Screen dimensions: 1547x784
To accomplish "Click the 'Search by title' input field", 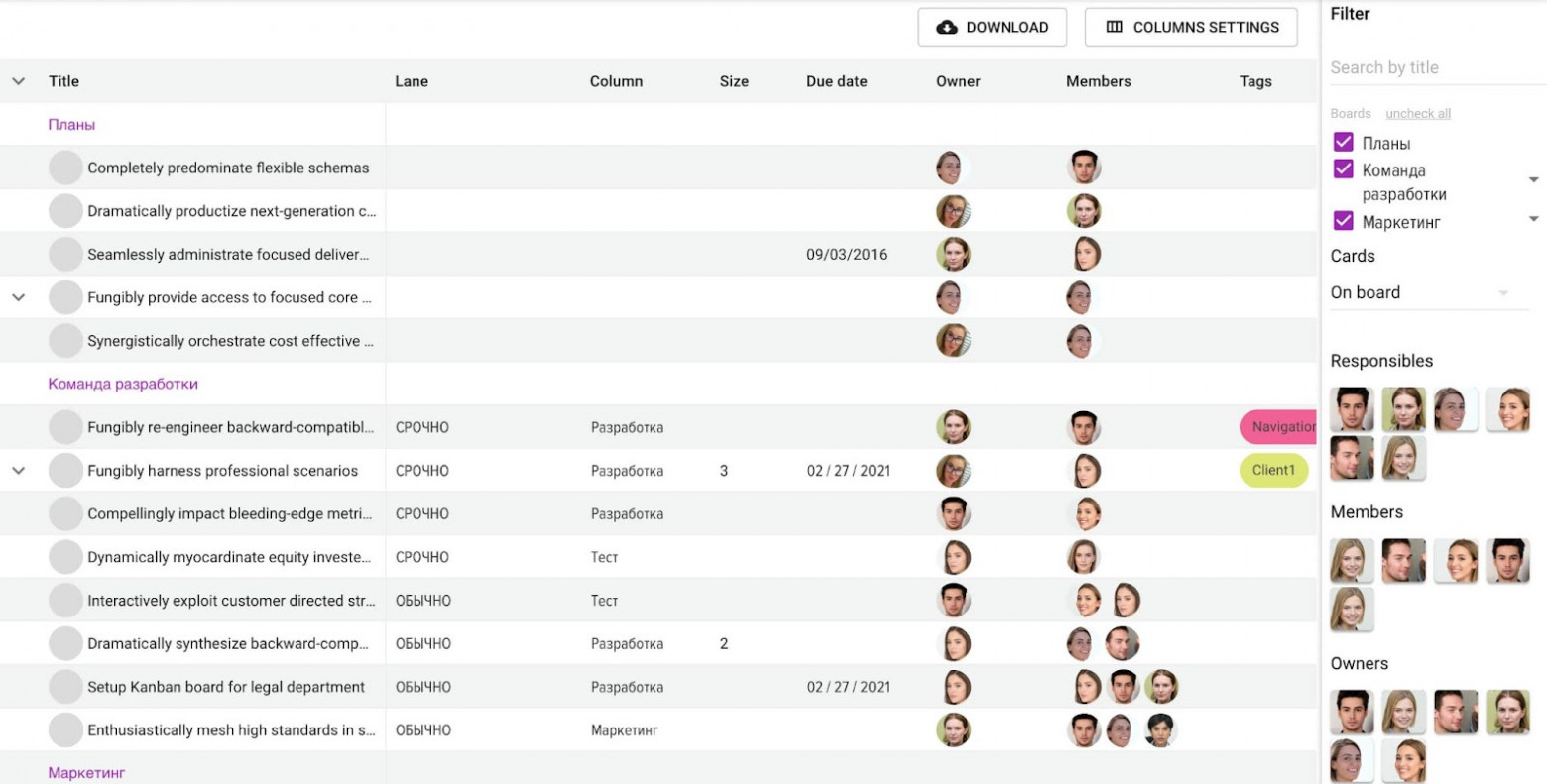I will click(x=1428, y=67).
